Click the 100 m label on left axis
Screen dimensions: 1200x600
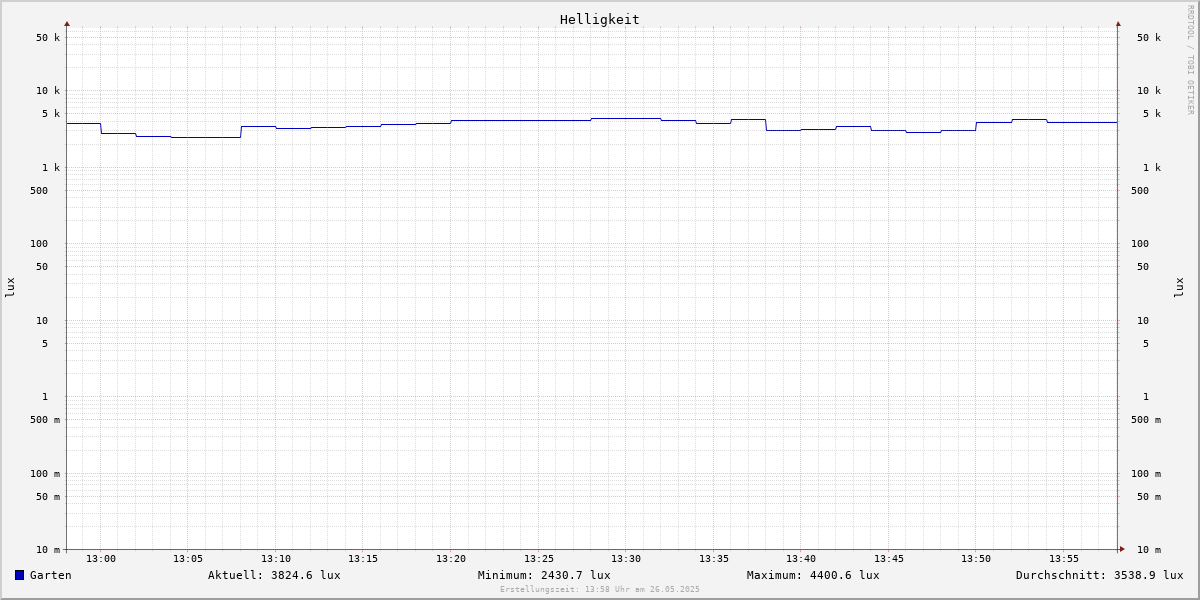pos(45,474)
